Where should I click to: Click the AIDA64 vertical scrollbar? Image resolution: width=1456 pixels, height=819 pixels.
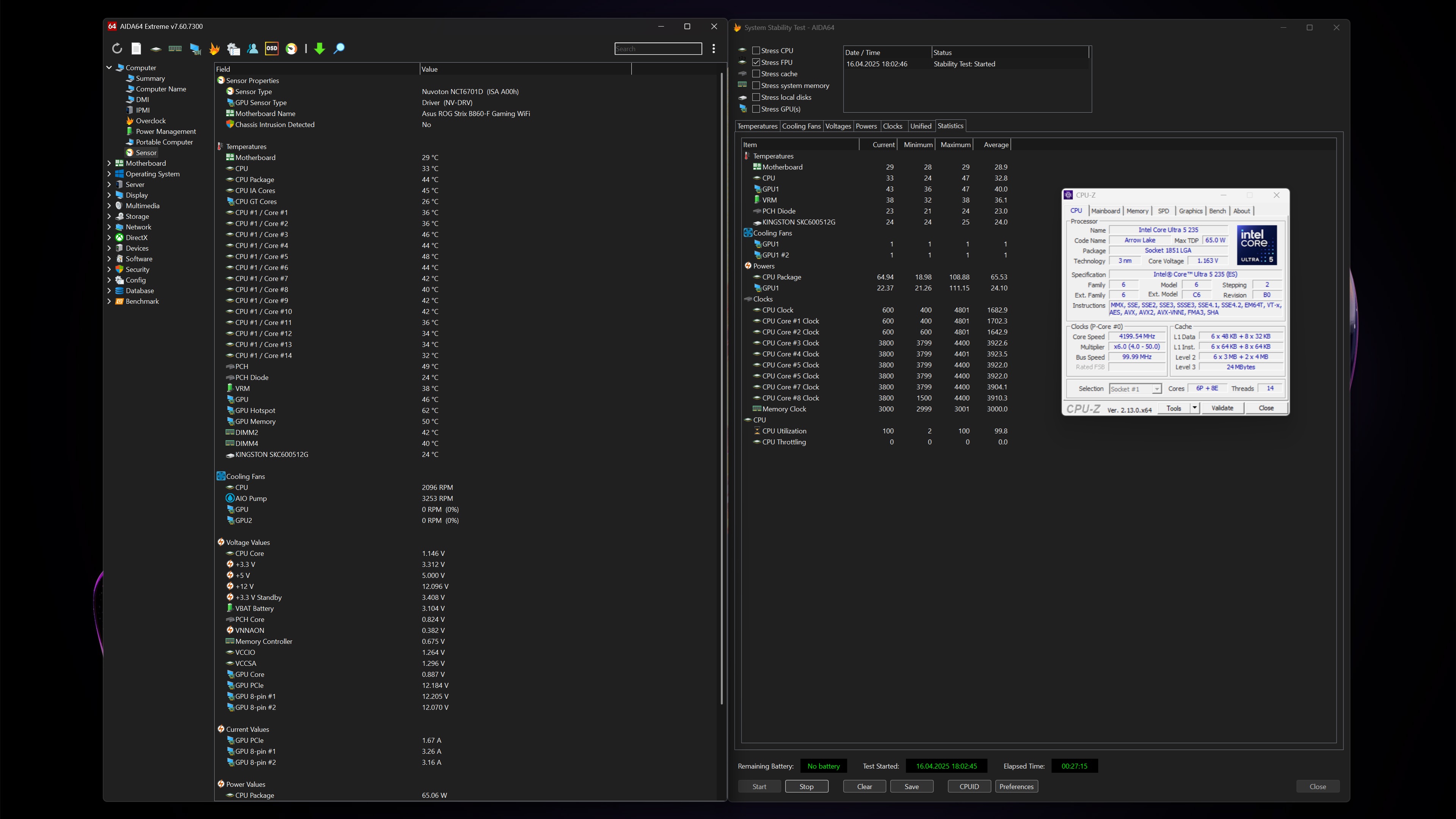pyautogui.click(x=721, y=389)
